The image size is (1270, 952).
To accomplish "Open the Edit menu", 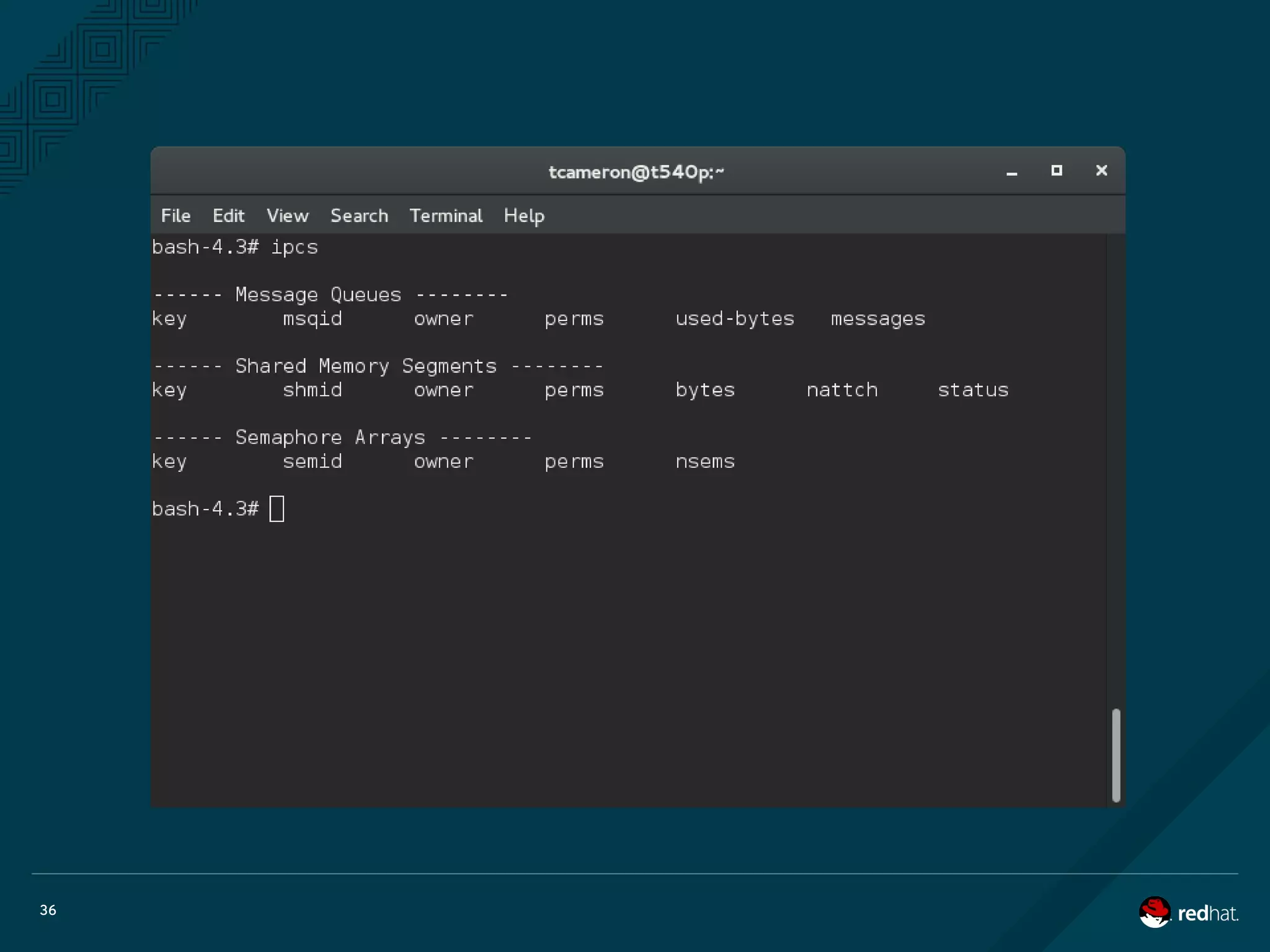I will click(228, 216).
